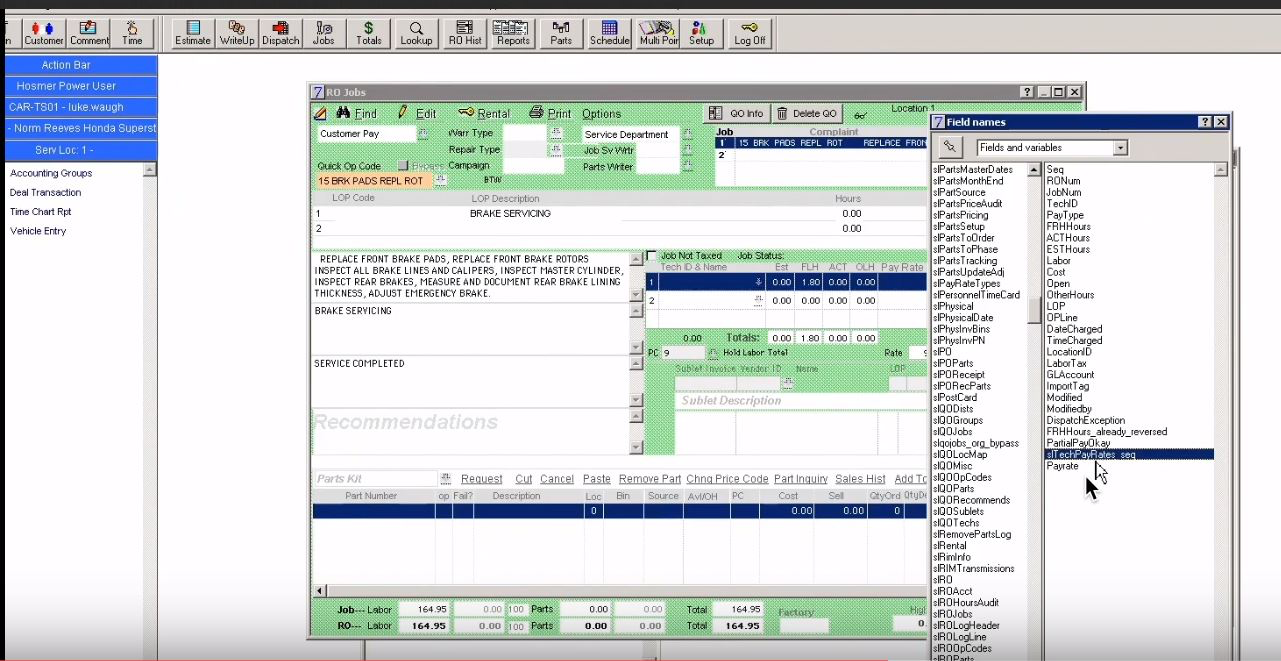Click the Multi Point inspection icon

(657, 27)
